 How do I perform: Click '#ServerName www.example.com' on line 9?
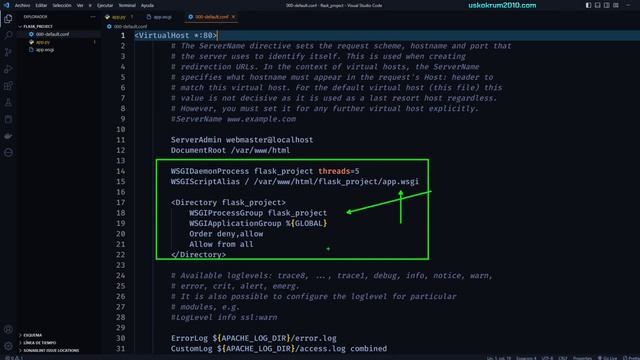pos(233,119)
